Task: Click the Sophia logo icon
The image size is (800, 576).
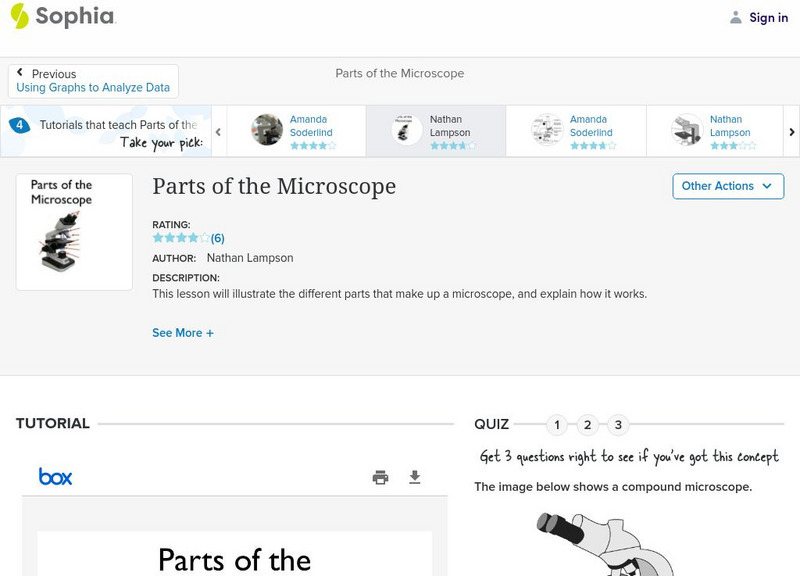Action: [x=19, y=16]
